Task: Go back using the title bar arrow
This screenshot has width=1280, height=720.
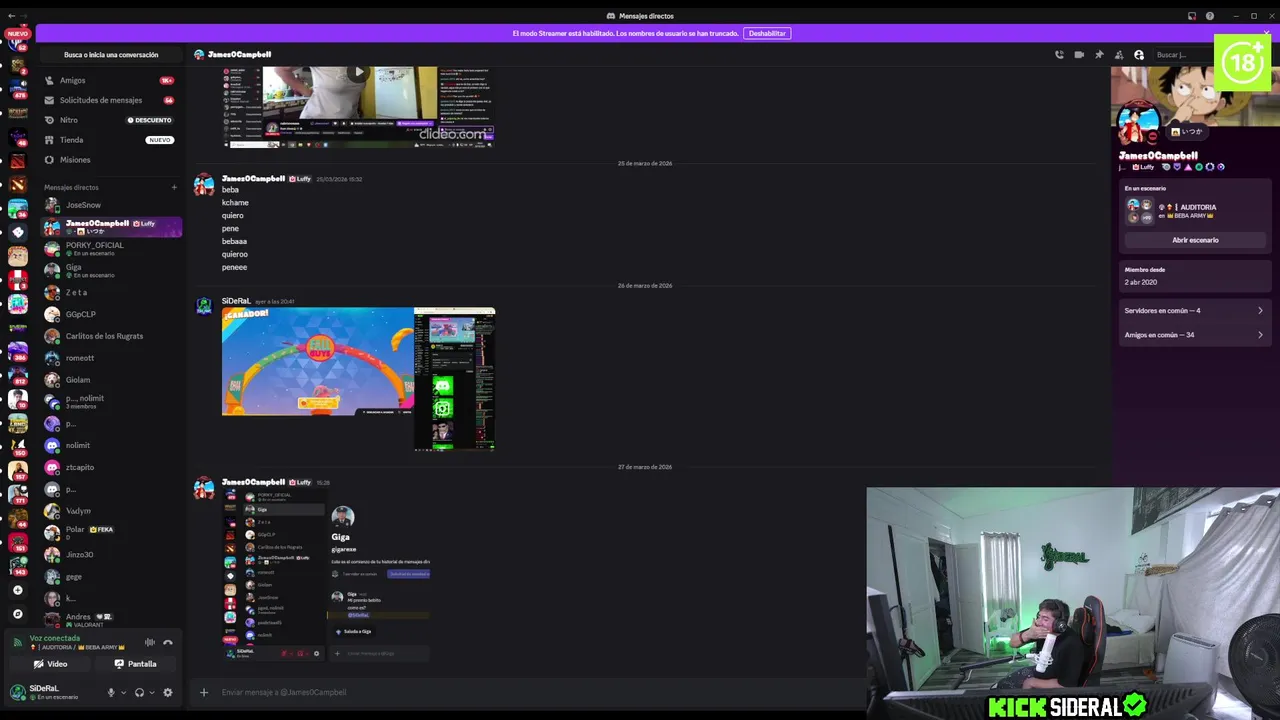Action: 12,16
